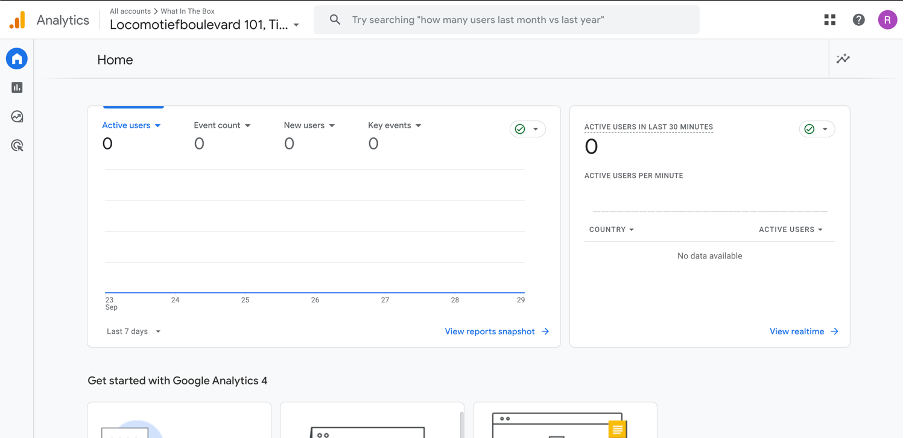Viewport: 904px width, 438px height.
Task: Open the Explore icon in sidebar
Action: coord(17,117)
